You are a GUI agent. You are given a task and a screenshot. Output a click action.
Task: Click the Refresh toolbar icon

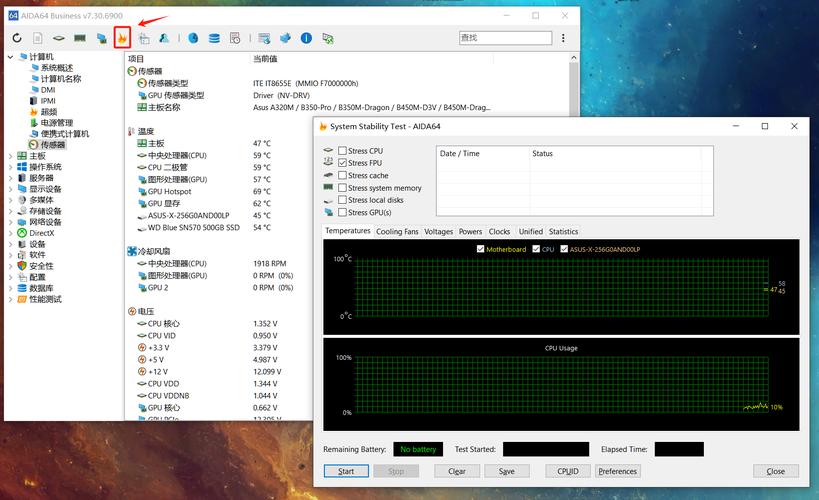pyautogui.click(x=17, y=38)
